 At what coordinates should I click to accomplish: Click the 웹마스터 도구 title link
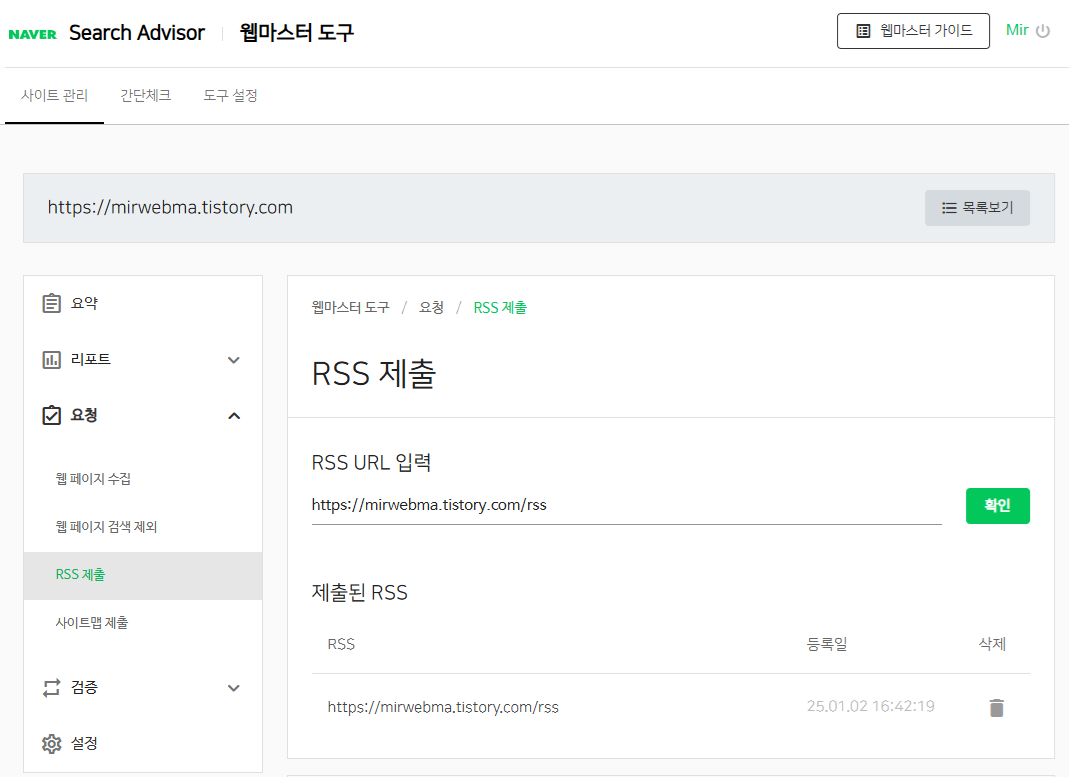coord(297,33)
